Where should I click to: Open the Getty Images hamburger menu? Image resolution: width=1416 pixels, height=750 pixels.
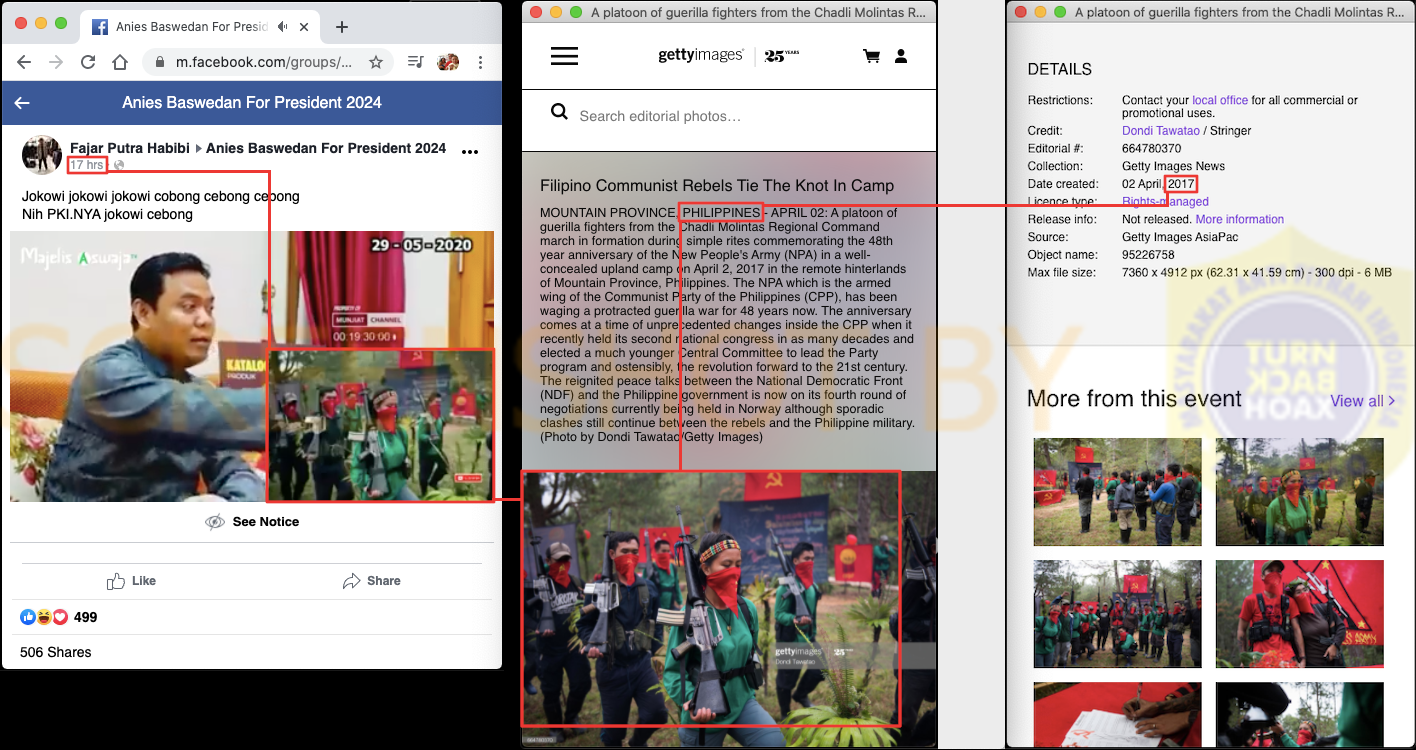tap(564, 56)
